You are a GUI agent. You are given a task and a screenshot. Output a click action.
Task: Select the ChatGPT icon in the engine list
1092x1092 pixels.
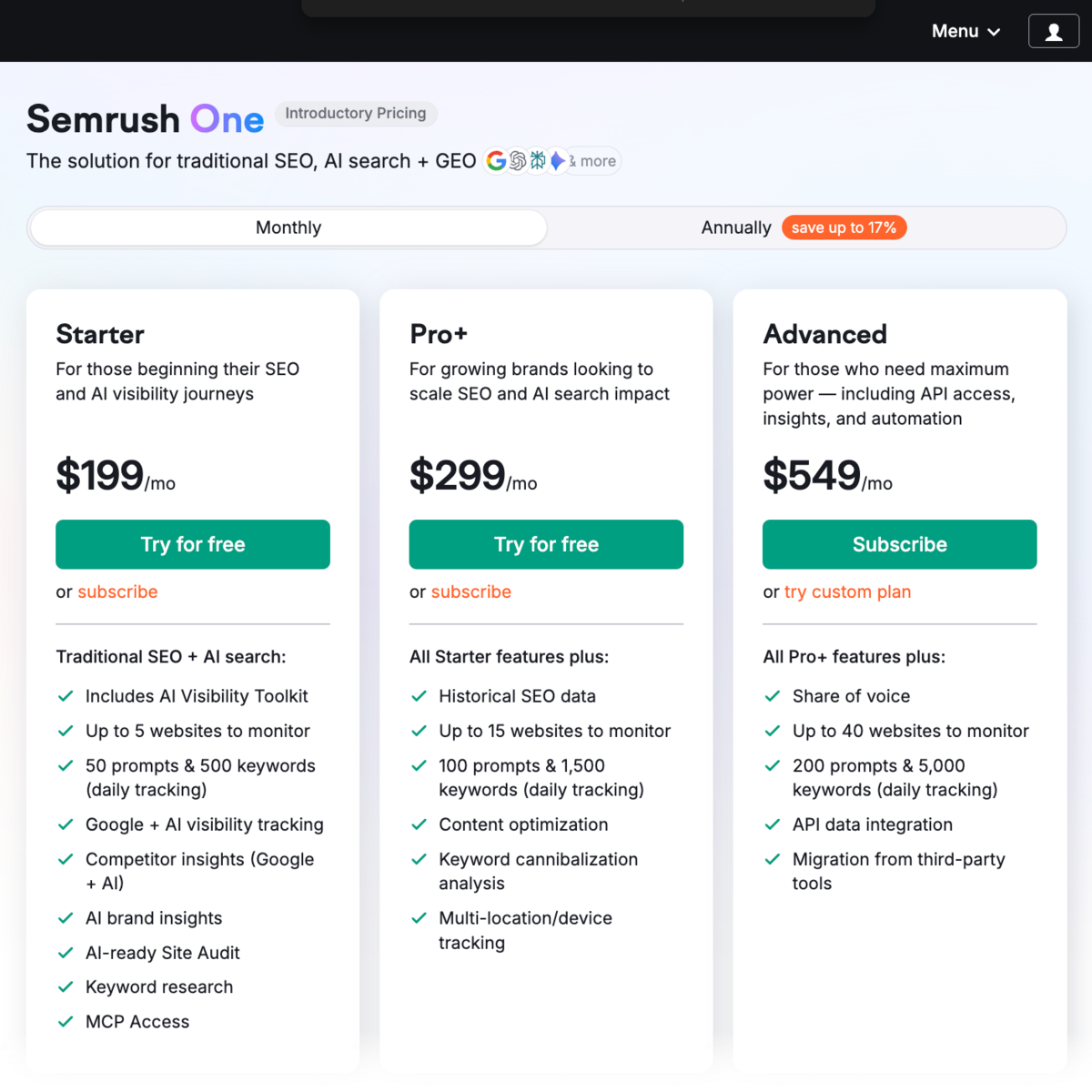[x=517, y=161]
